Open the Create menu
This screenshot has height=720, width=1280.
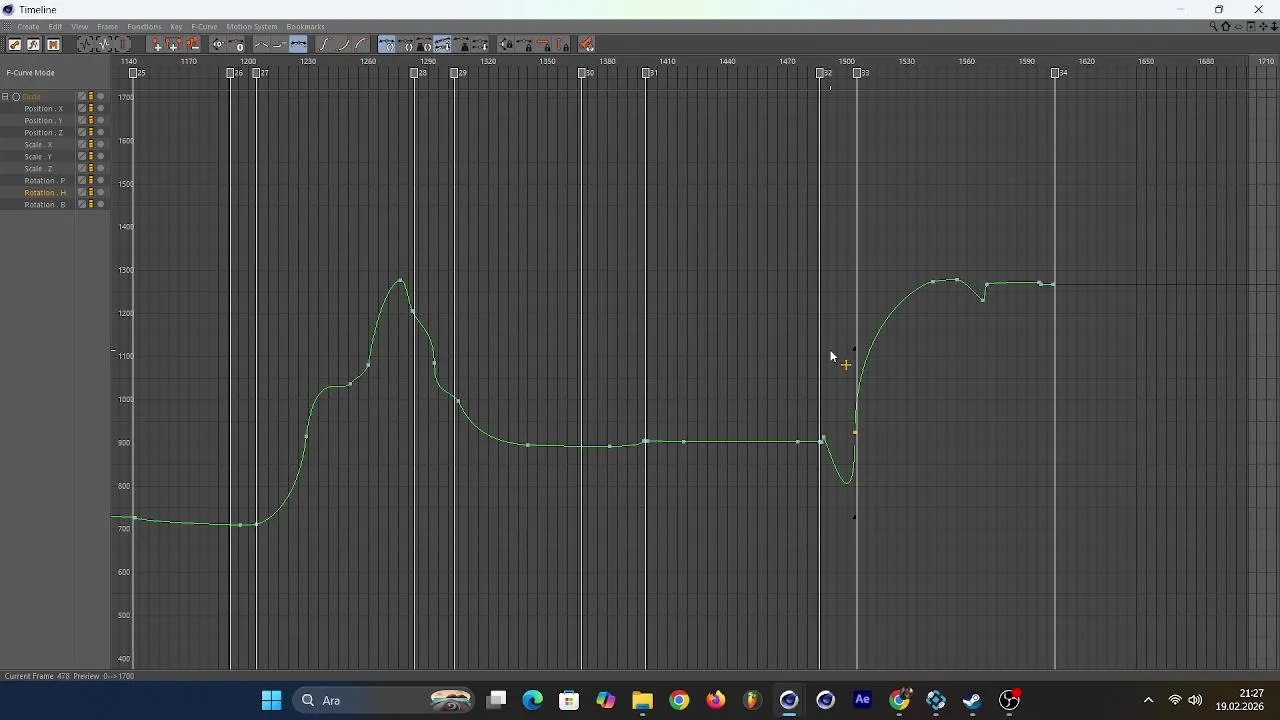pyautogui.click(x=28, y=27)
